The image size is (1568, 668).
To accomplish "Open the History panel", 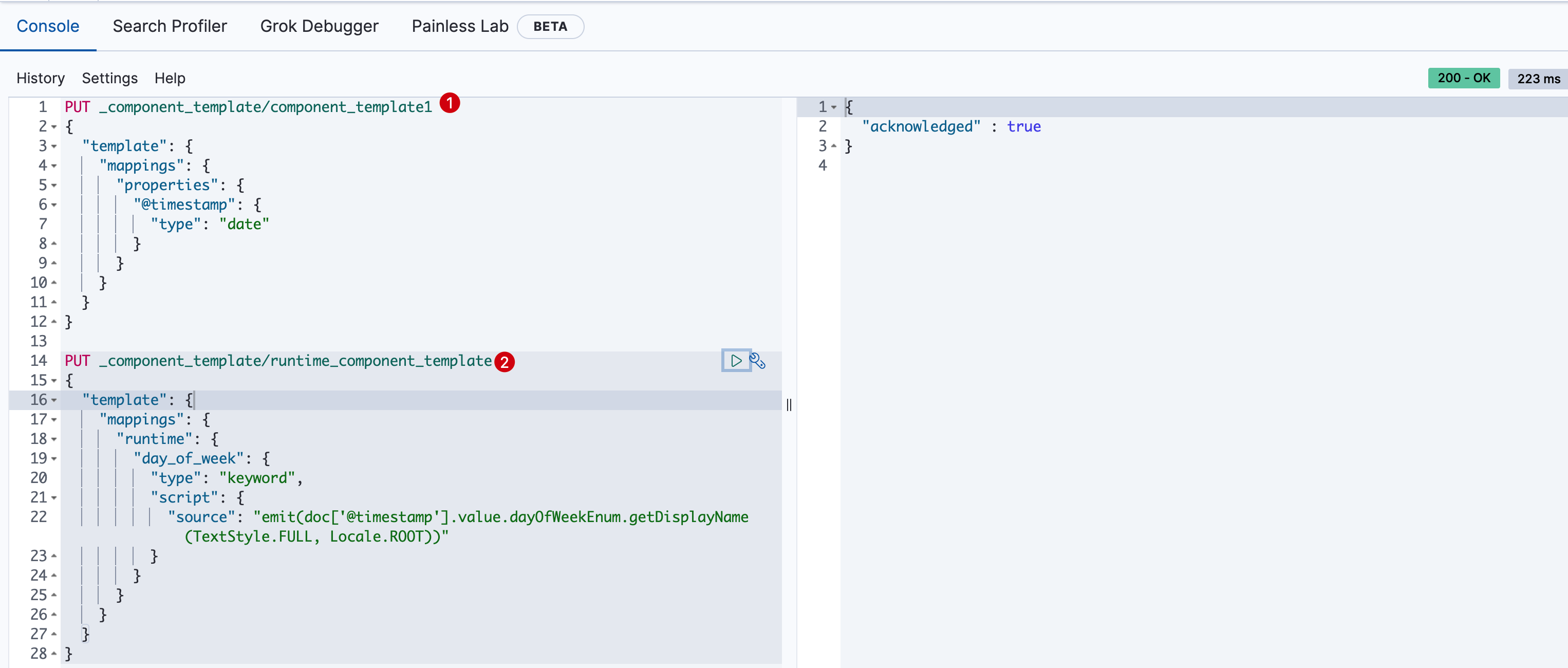I will (x=40, y=78).
